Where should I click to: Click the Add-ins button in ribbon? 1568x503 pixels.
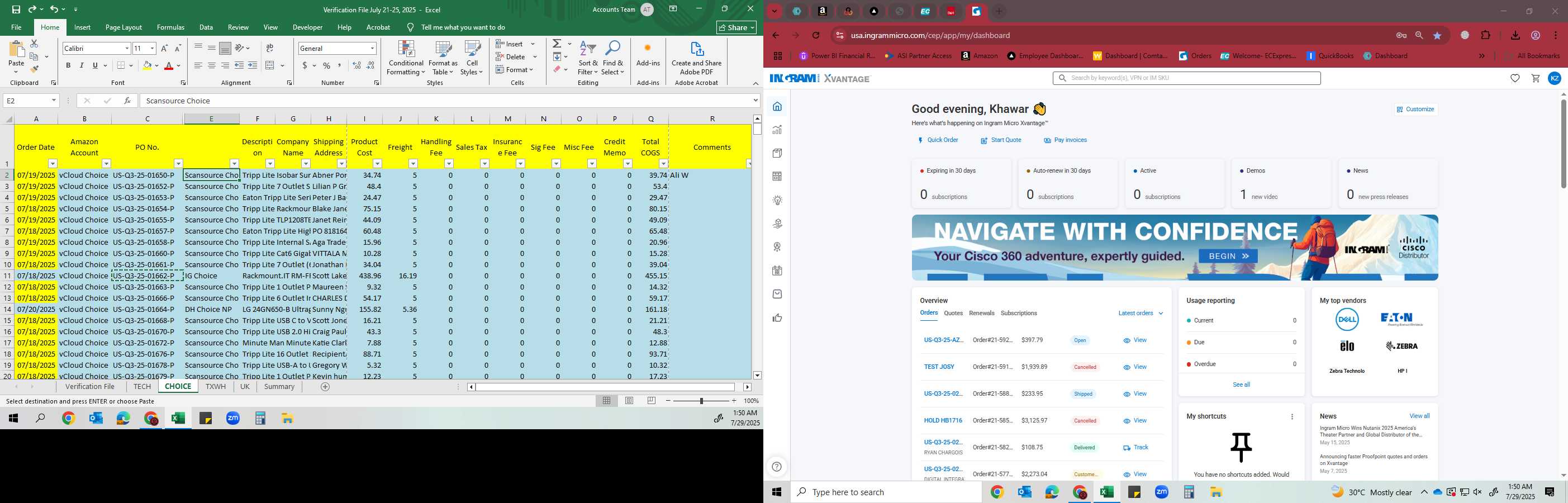click(648, 55)
